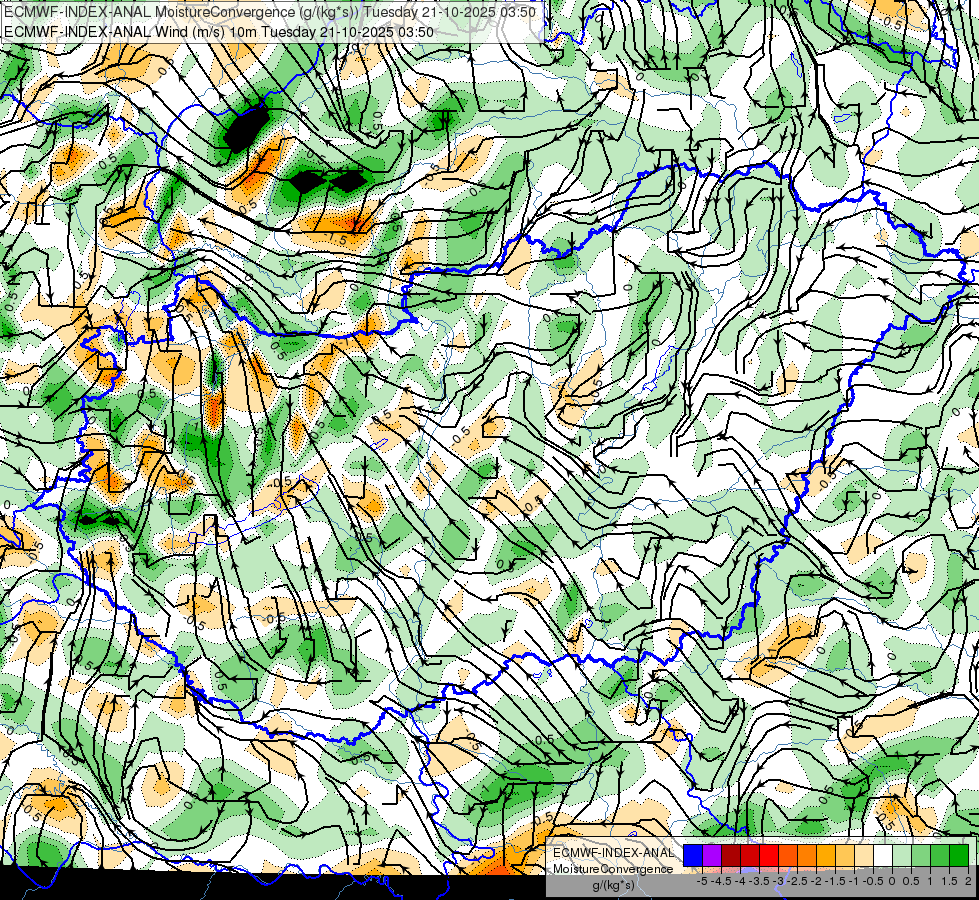Click the legend's MoistureConvergence label
The image size is (979, 900).
(613, 869)
